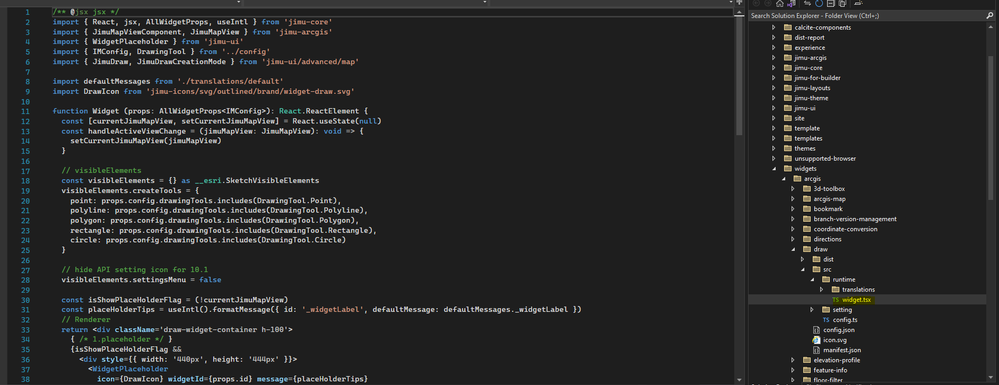Click the Refresh icon in Solution Explorer toolbar

click(x=819, y=3)
